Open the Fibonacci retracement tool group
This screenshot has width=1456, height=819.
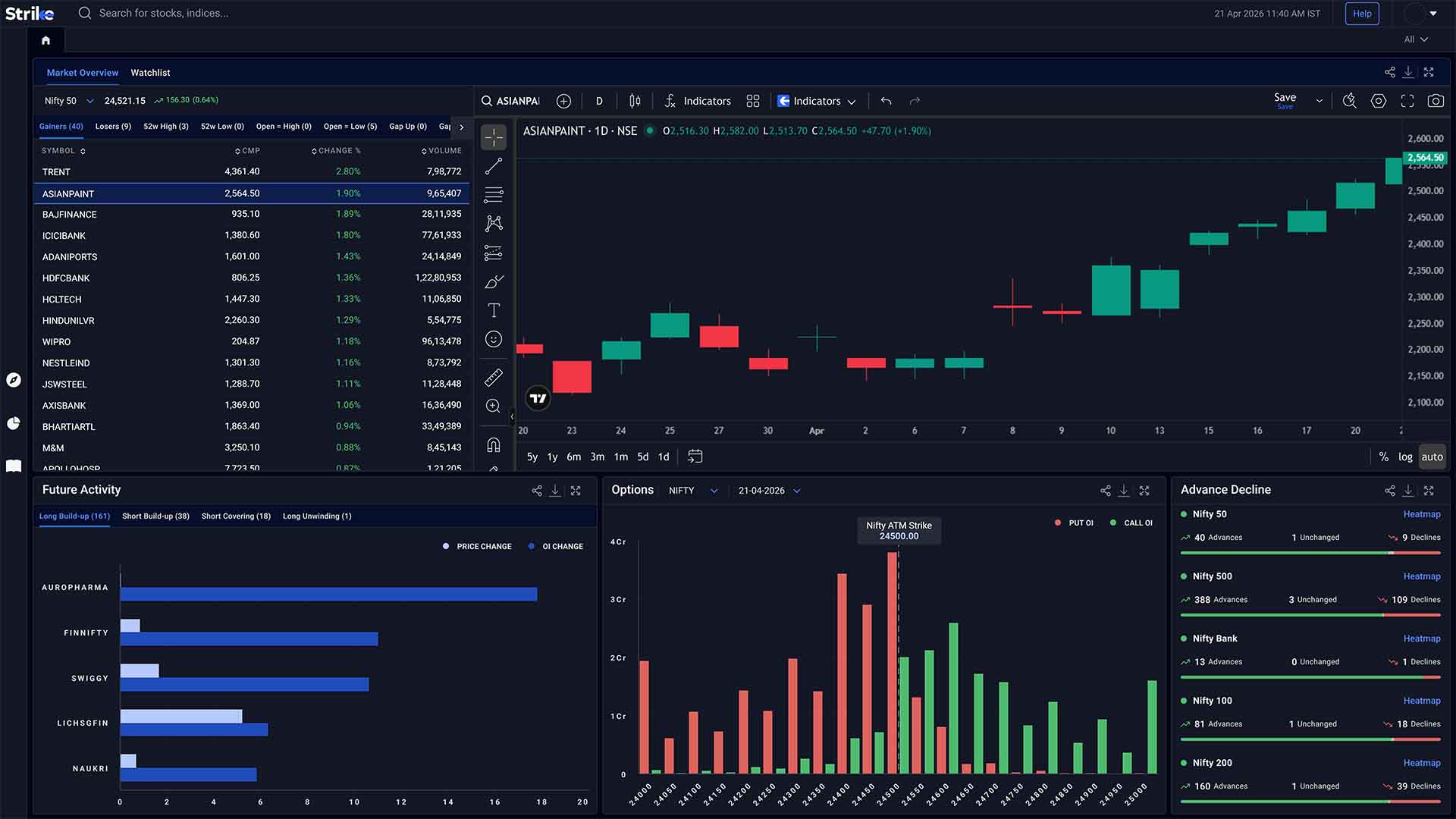pos(494,195)
